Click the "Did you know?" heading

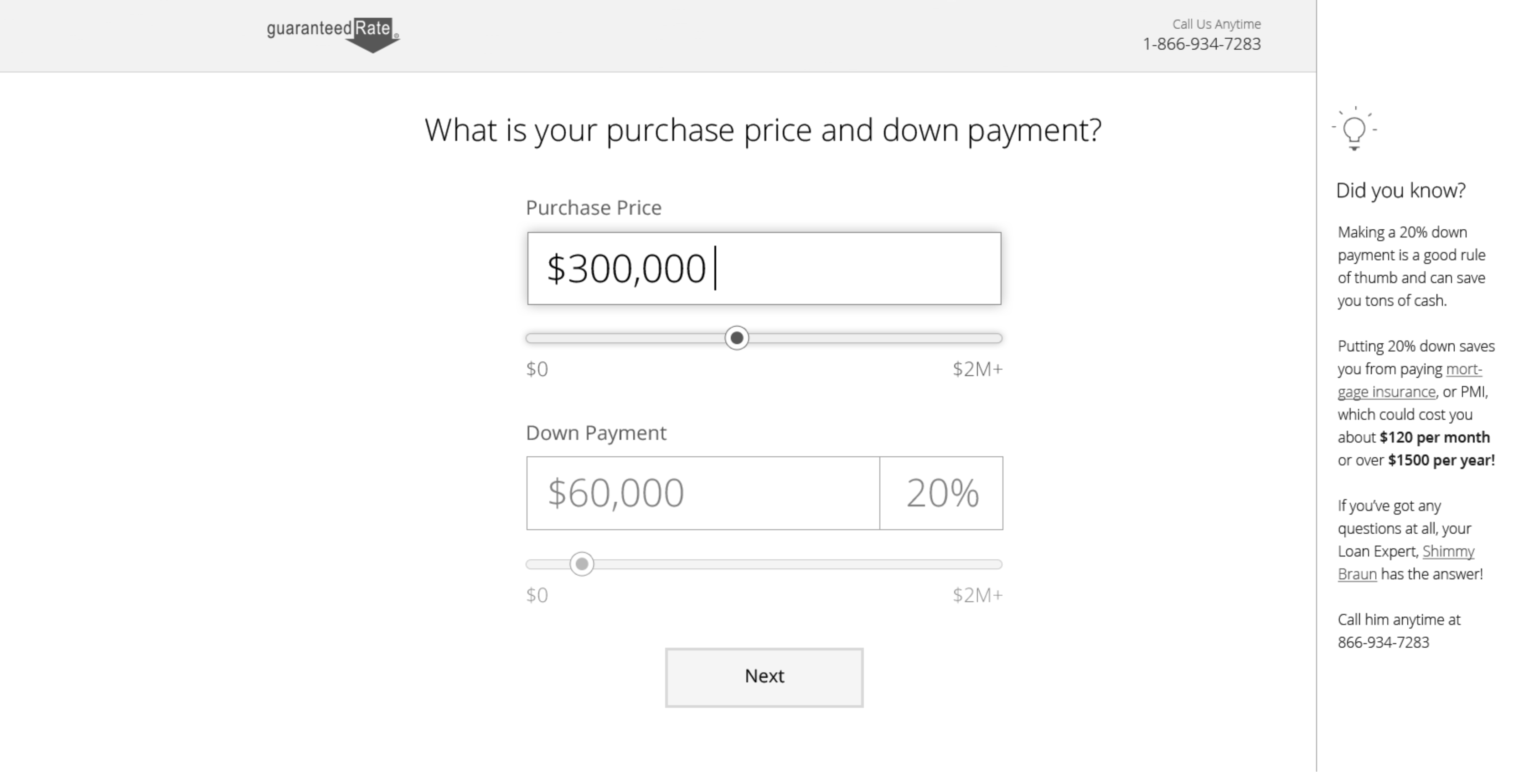tap(1401, 191)
